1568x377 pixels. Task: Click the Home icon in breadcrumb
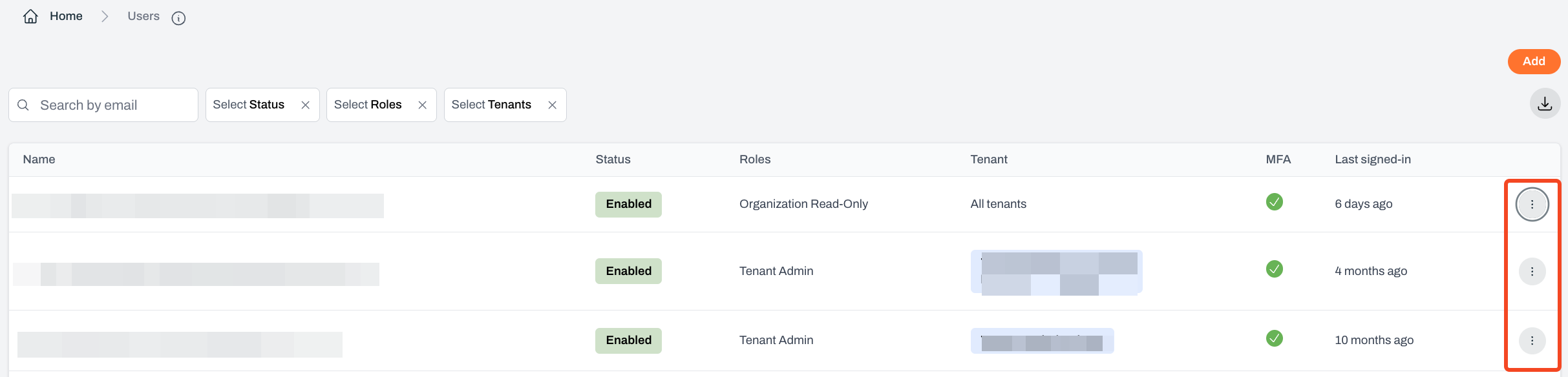[x=30, y=17]
